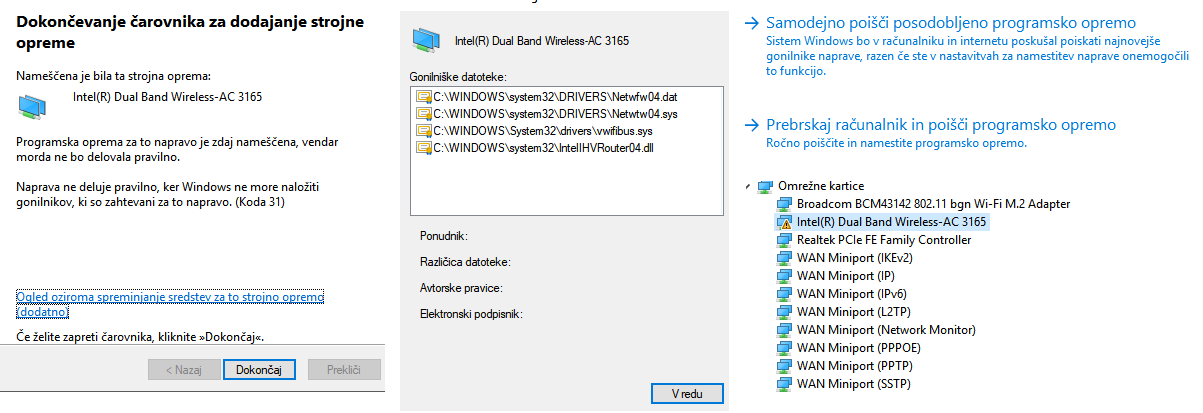Click the V redu button
The width and height of the screenshot is (1203, 413).
point(685,394)
